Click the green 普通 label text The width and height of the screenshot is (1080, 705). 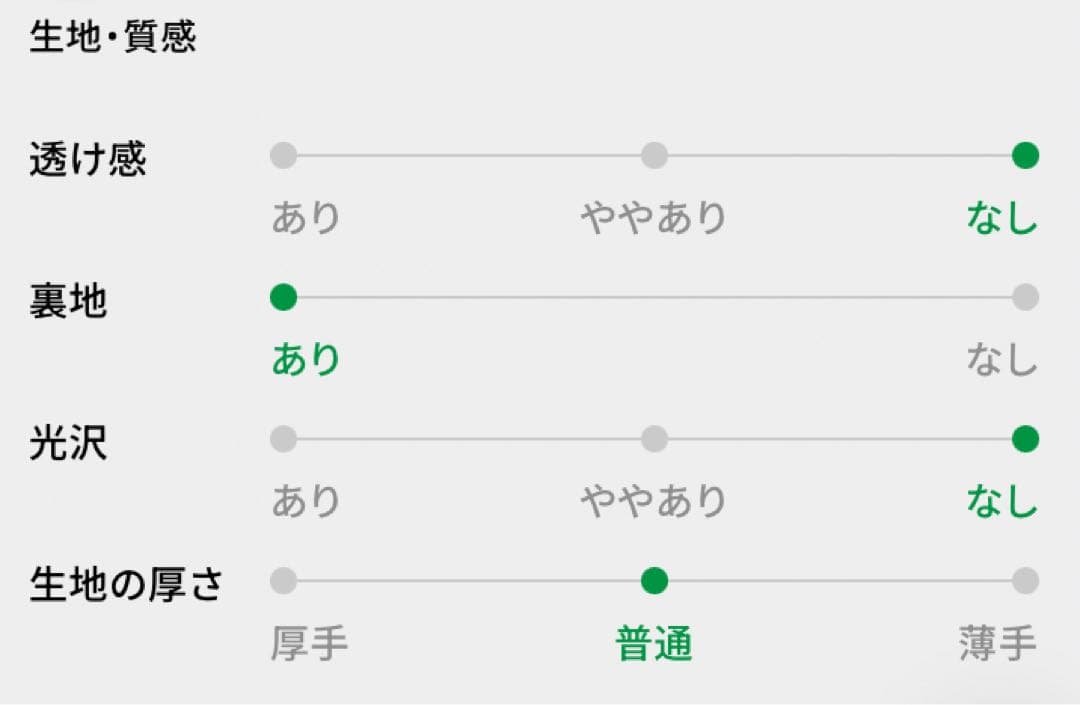pyautogui.click(x=654, y=645)
